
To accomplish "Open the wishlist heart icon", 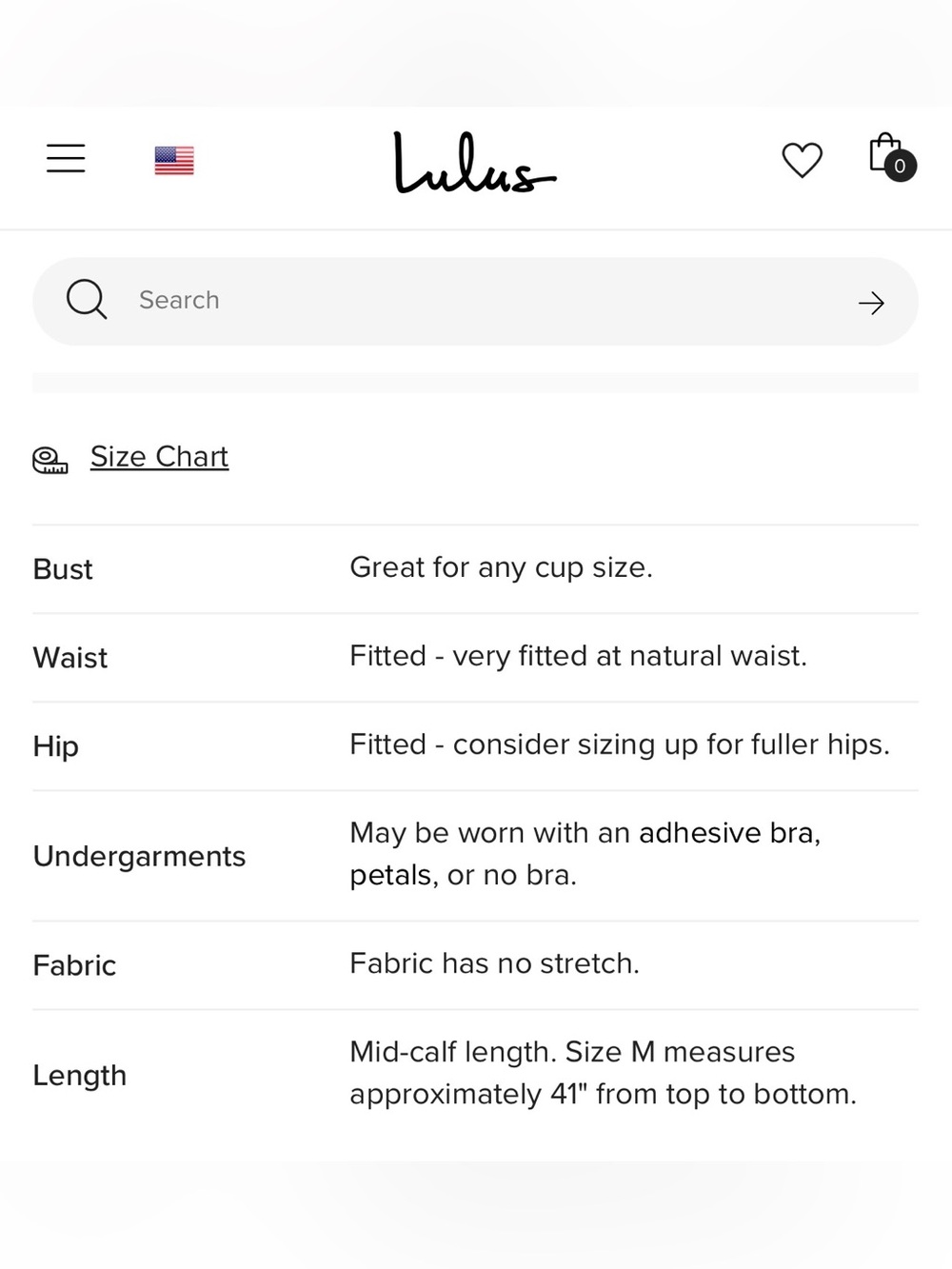I will pyautogui.click(x=802, y=160).
